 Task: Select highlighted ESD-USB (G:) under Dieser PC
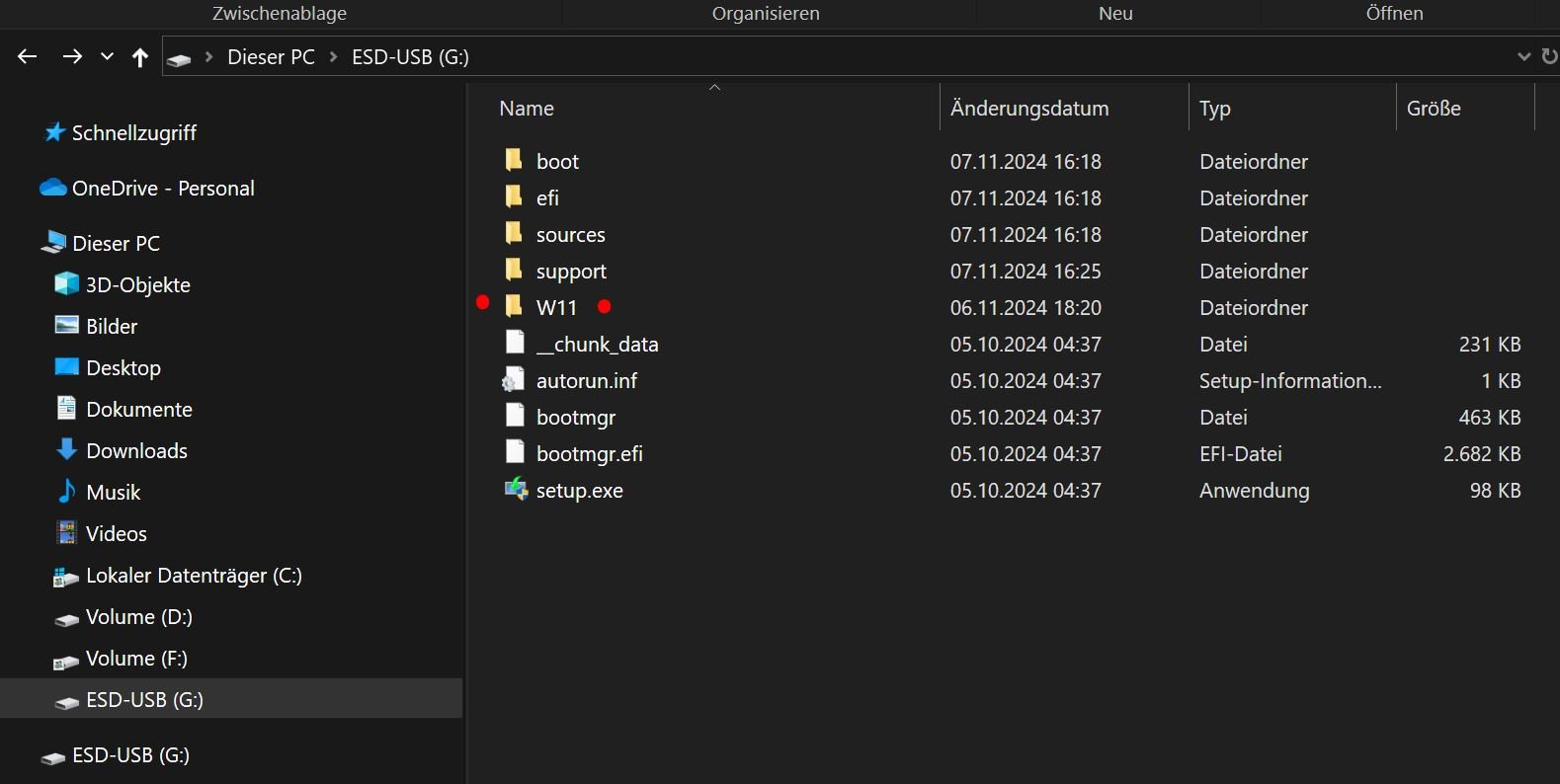[231, 699]
